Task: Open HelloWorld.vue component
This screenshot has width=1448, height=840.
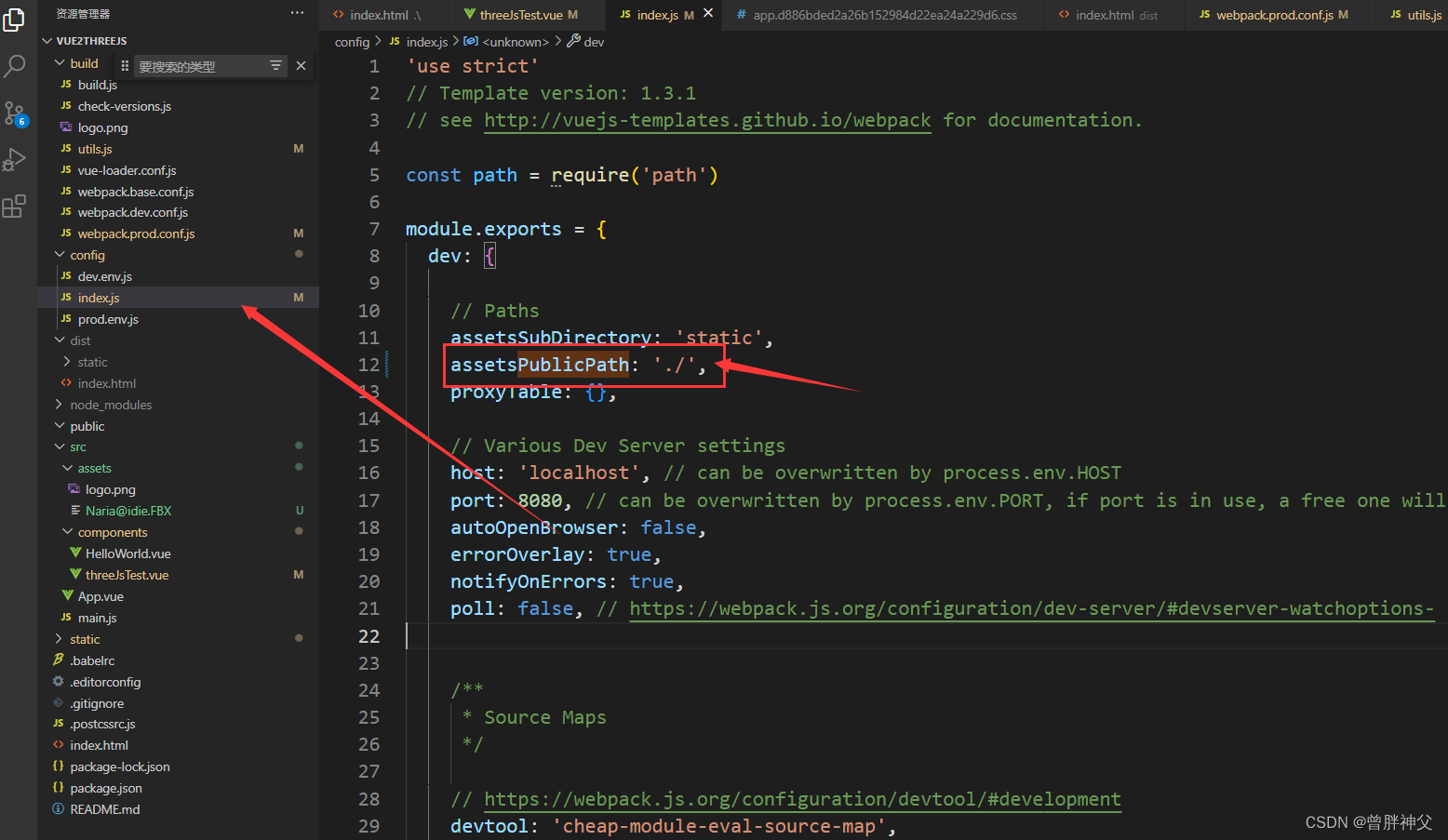Action: pyautogui.click(x=127, y=553)
